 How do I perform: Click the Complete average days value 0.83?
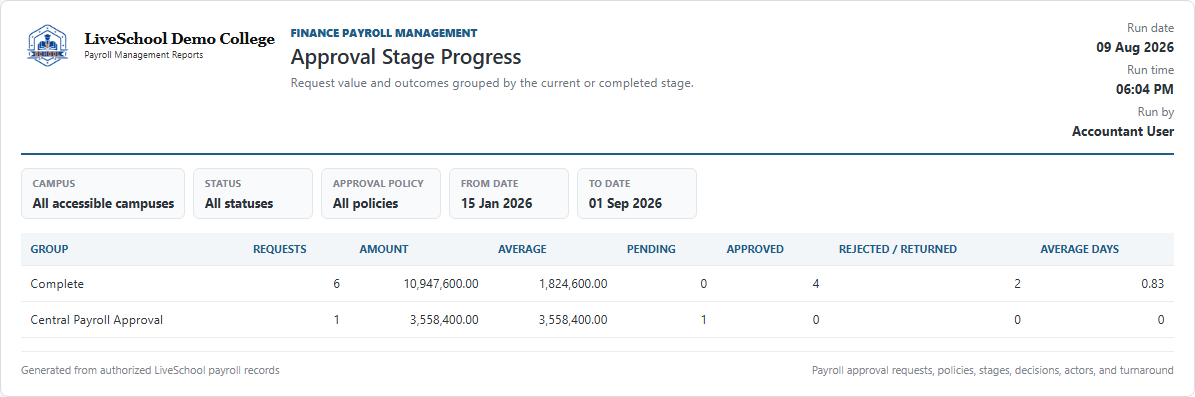coord(1152,284)
